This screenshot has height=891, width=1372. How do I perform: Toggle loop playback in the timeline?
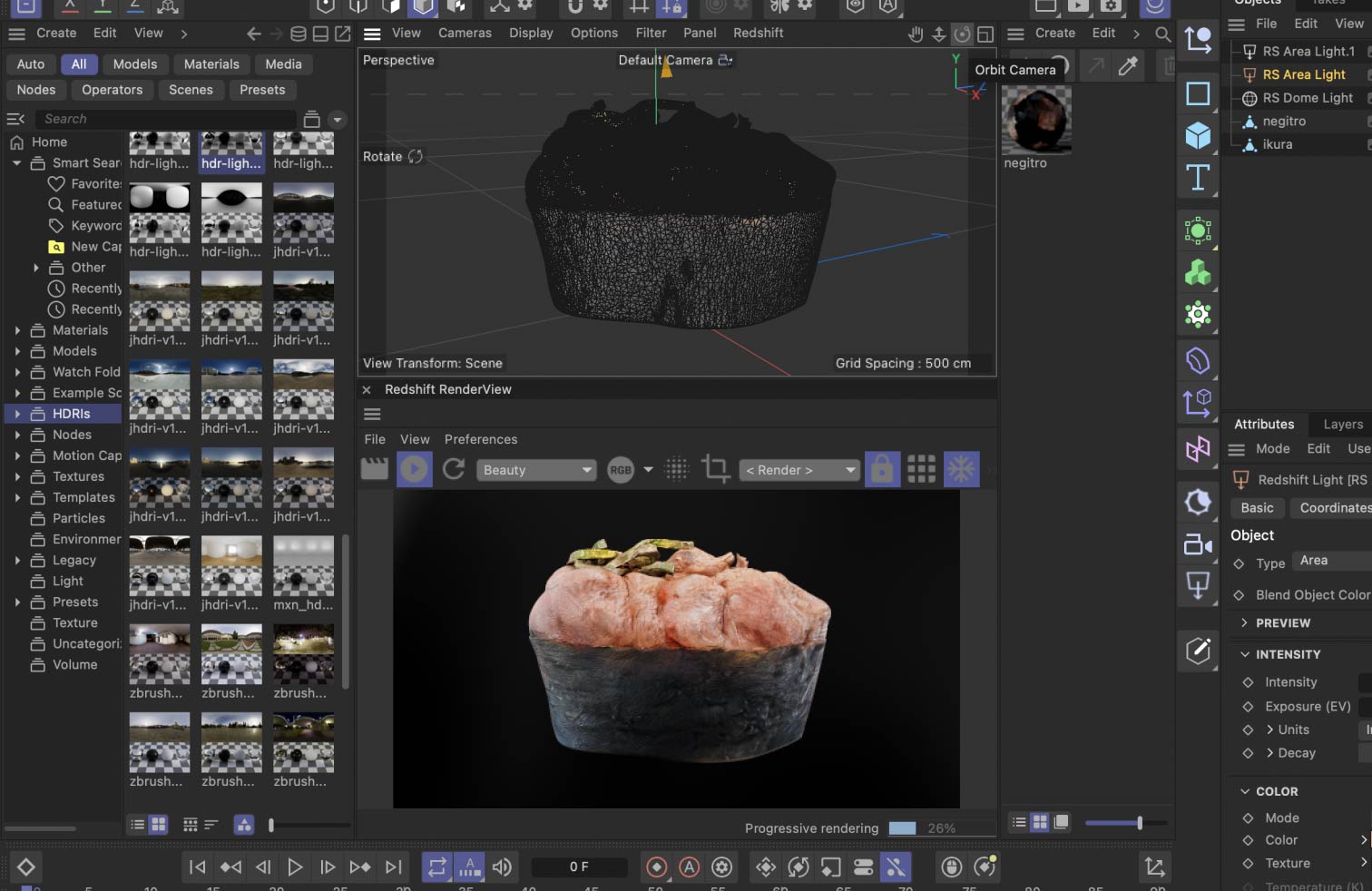click(x=436, y=867)
